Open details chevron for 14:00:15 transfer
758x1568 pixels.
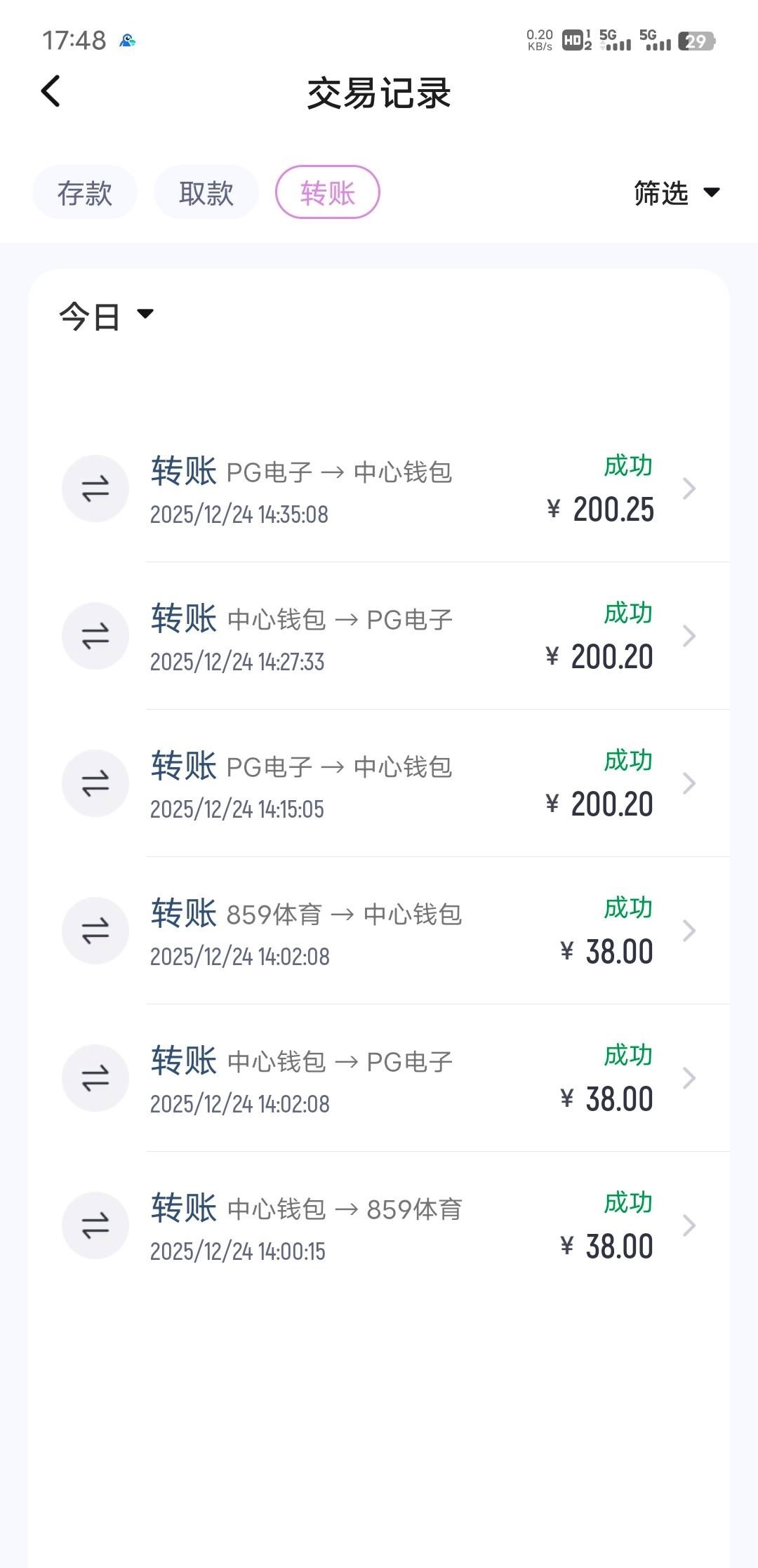point(689,1225)
